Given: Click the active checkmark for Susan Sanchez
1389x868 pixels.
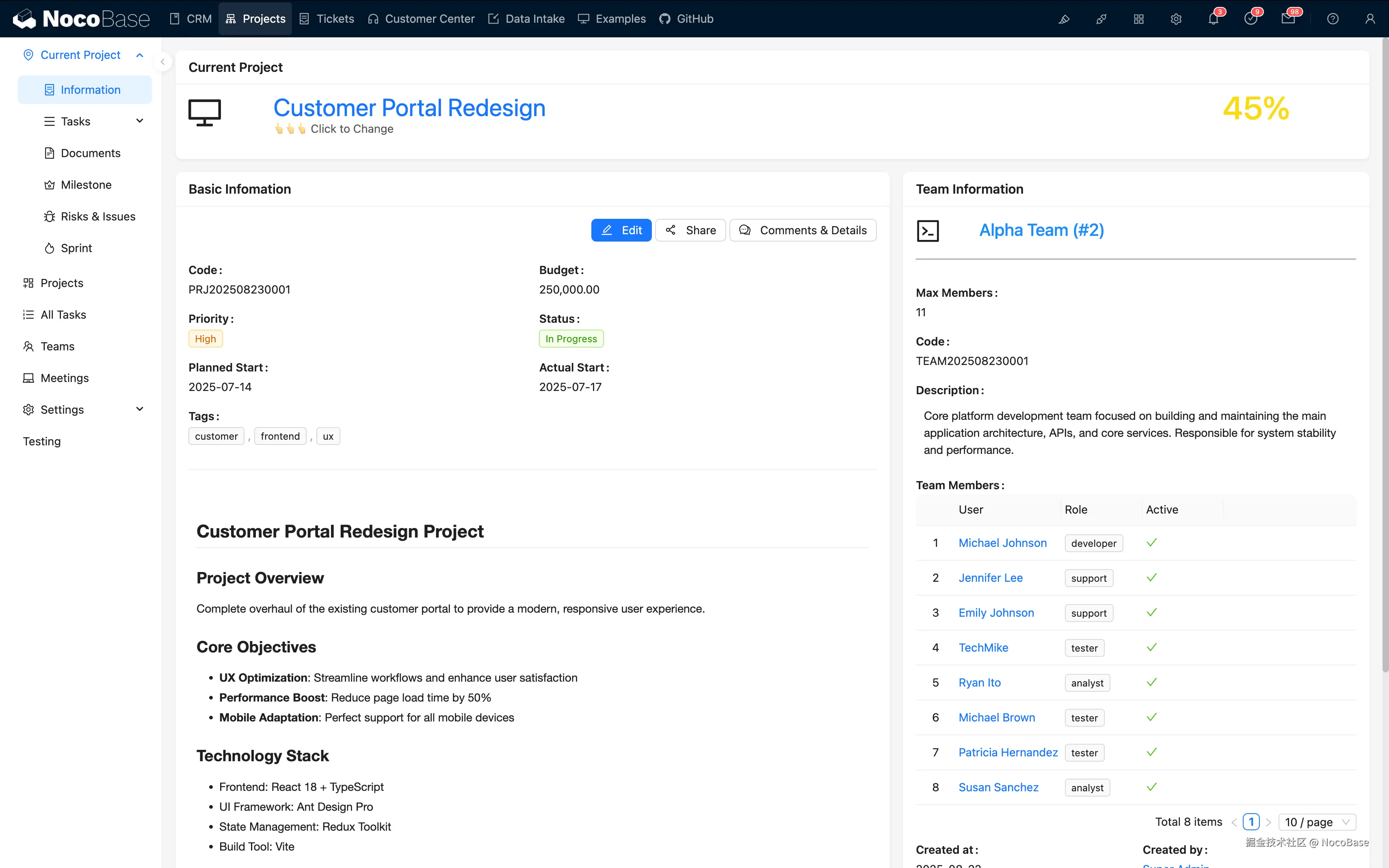Looking at the screenshot, I should point(1151,787).
